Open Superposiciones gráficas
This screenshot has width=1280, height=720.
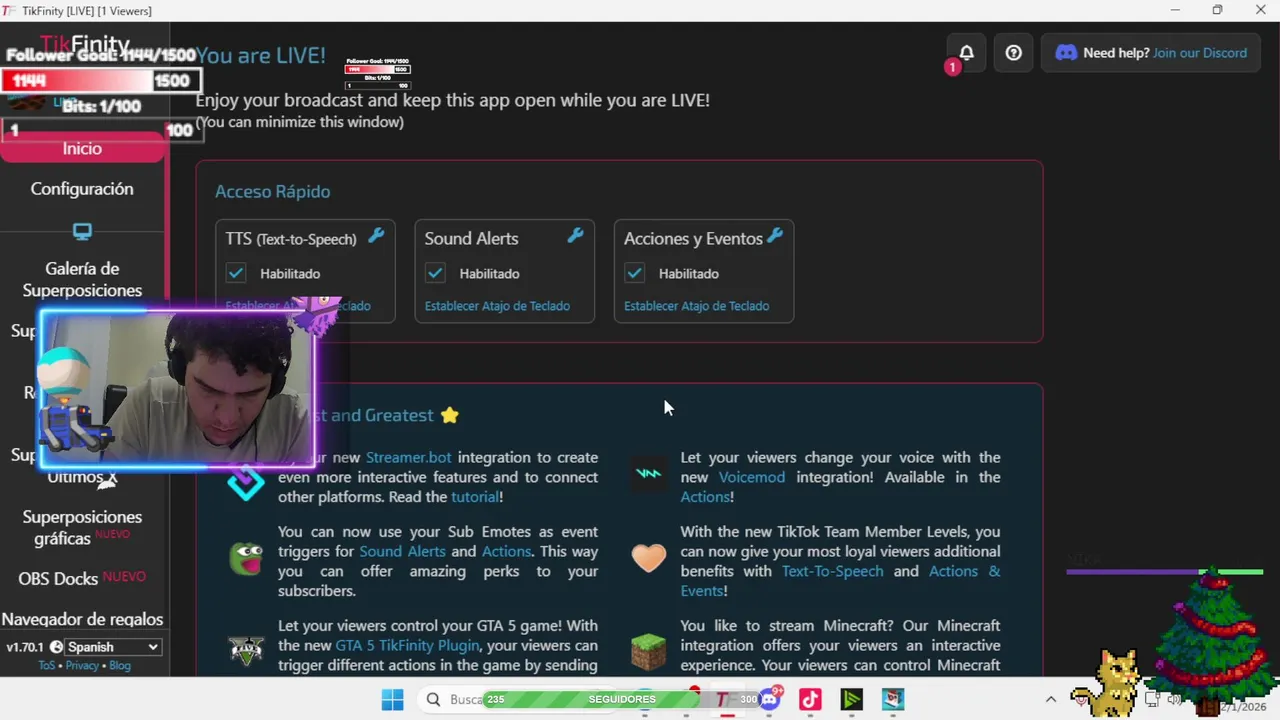pos(82,528)
